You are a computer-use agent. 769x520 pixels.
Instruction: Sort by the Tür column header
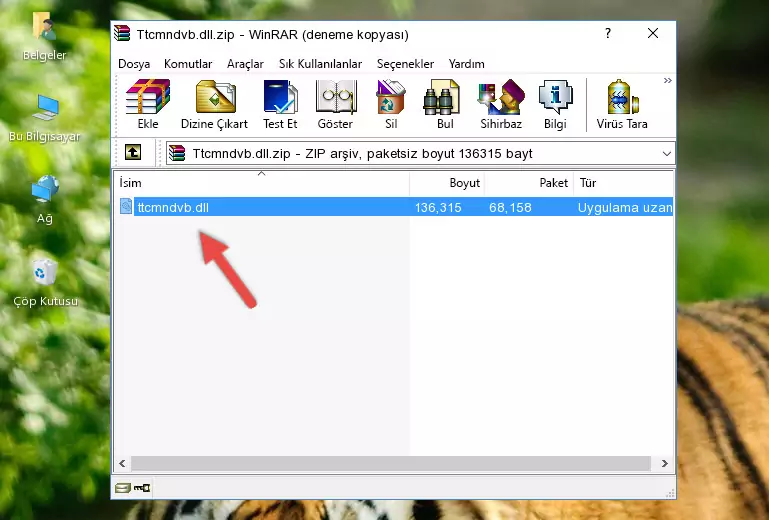(x=624, y=183)
